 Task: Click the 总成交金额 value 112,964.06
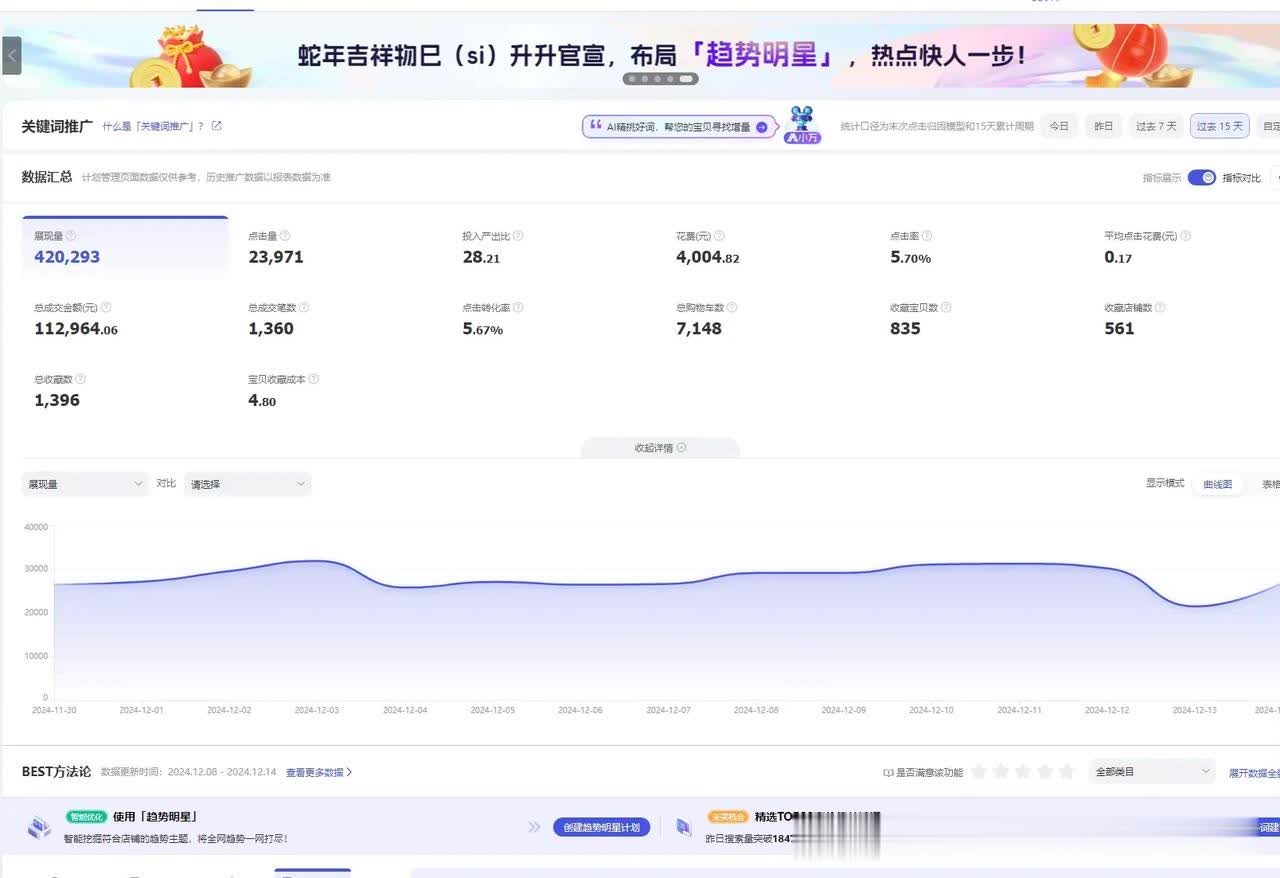76,329
